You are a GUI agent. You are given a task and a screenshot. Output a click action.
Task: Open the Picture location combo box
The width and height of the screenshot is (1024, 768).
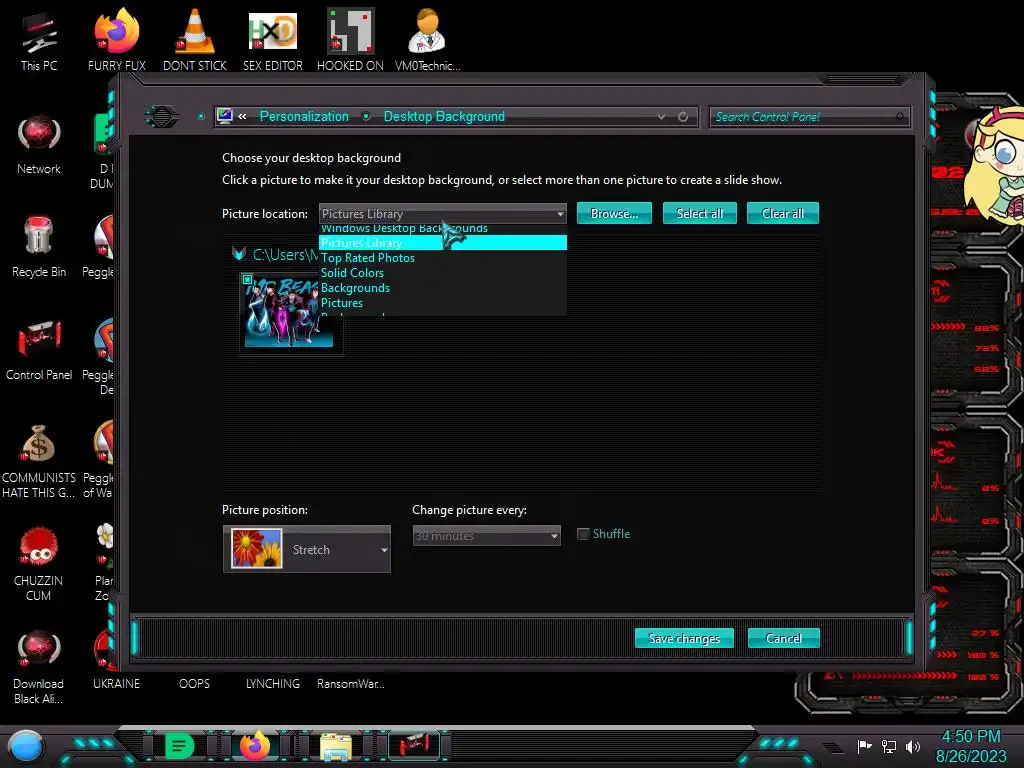pos(442,214)
